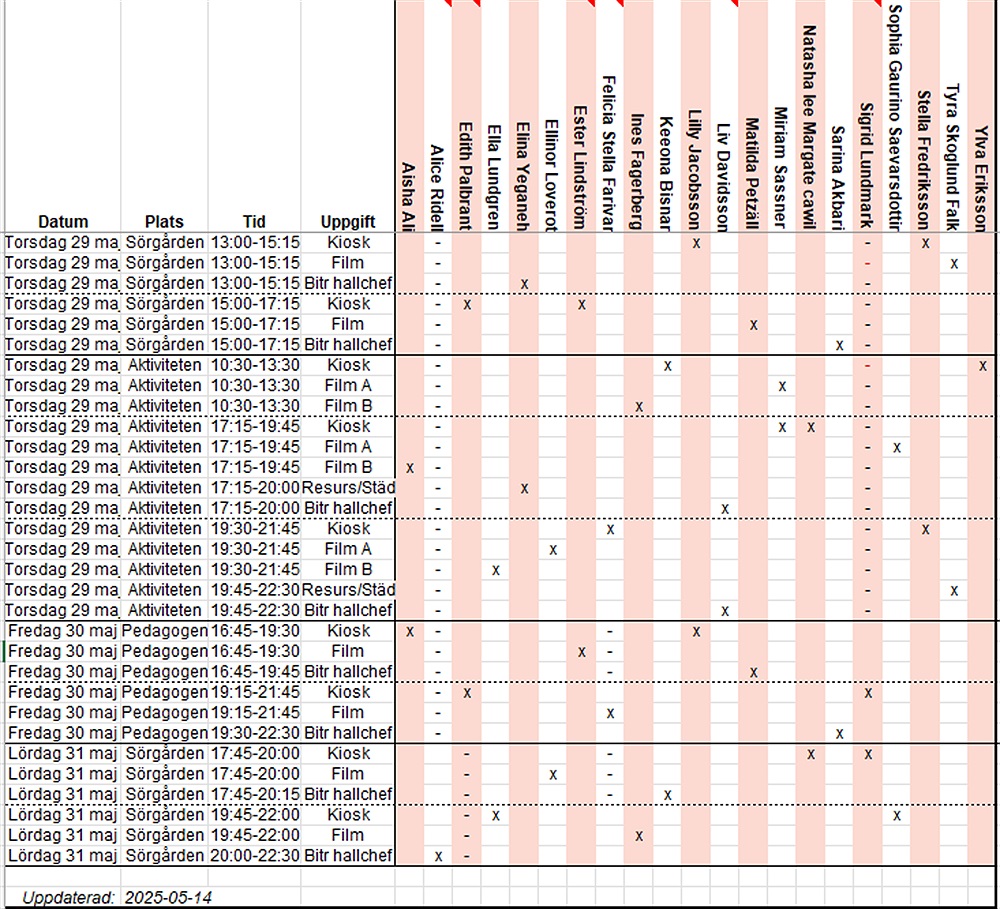Viewport: 1000px width, 909px height.
Task: Select the Datum column header cell
Action: (62, 221)
